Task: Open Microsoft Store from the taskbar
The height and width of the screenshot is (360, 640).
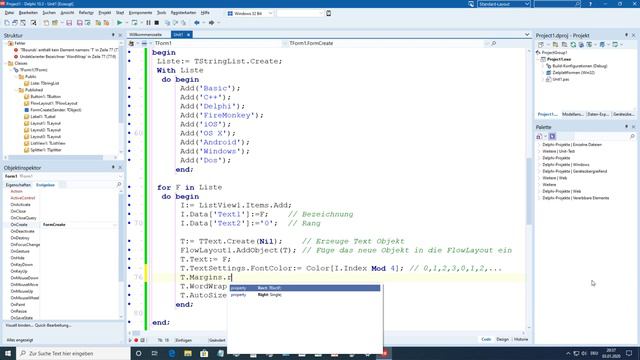Action: pos(204,353)
